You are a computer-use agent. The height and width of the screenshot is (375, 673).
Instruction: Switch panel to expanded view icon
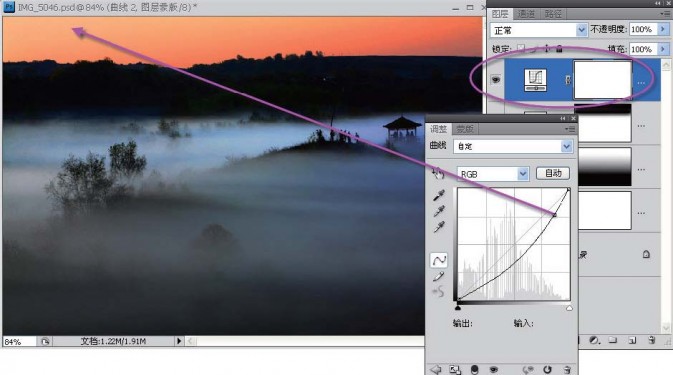[455, 369]
